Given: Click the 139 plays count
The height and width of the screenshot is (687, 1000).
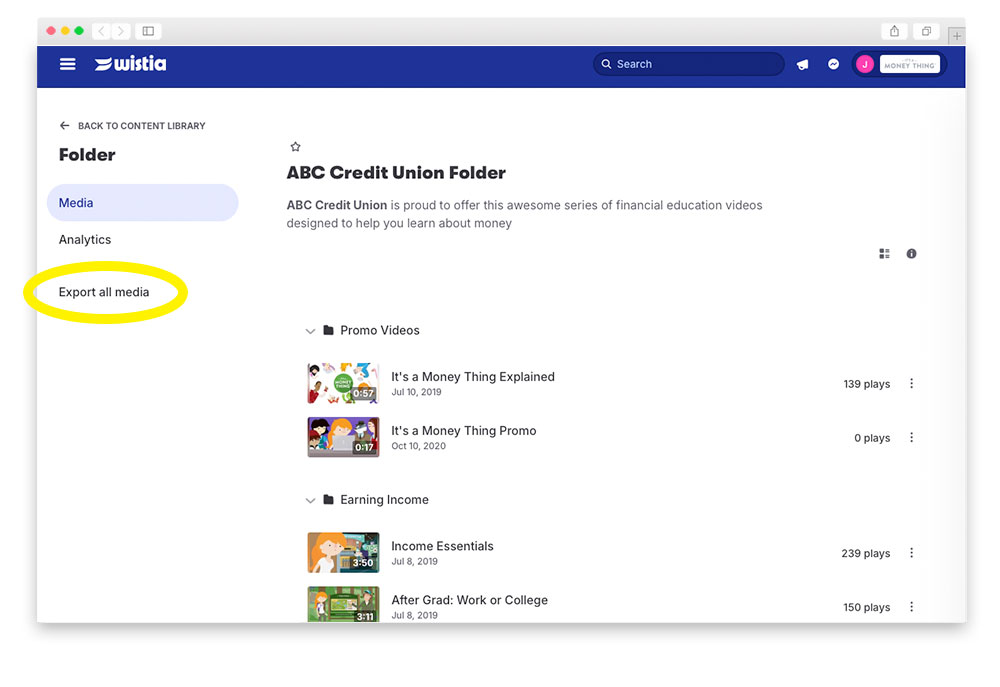Looking at the screenshot, I should click(x=867, y=384).
